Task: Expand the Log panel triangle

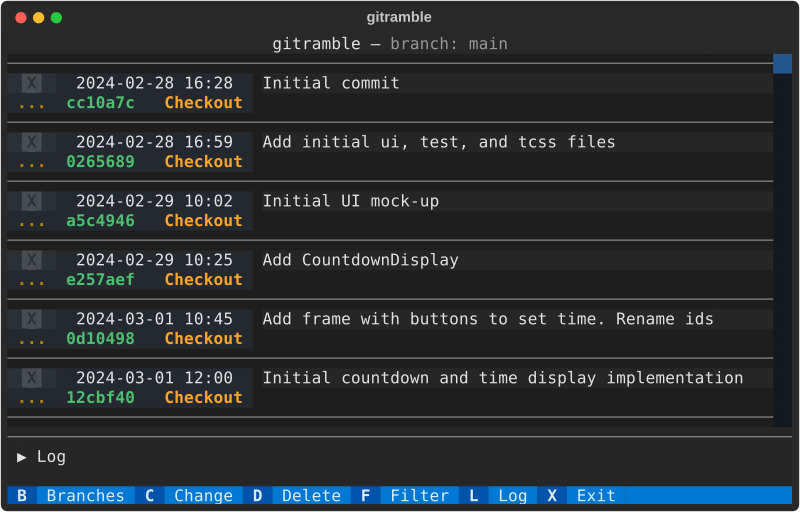Action: (x=21, y=457)
